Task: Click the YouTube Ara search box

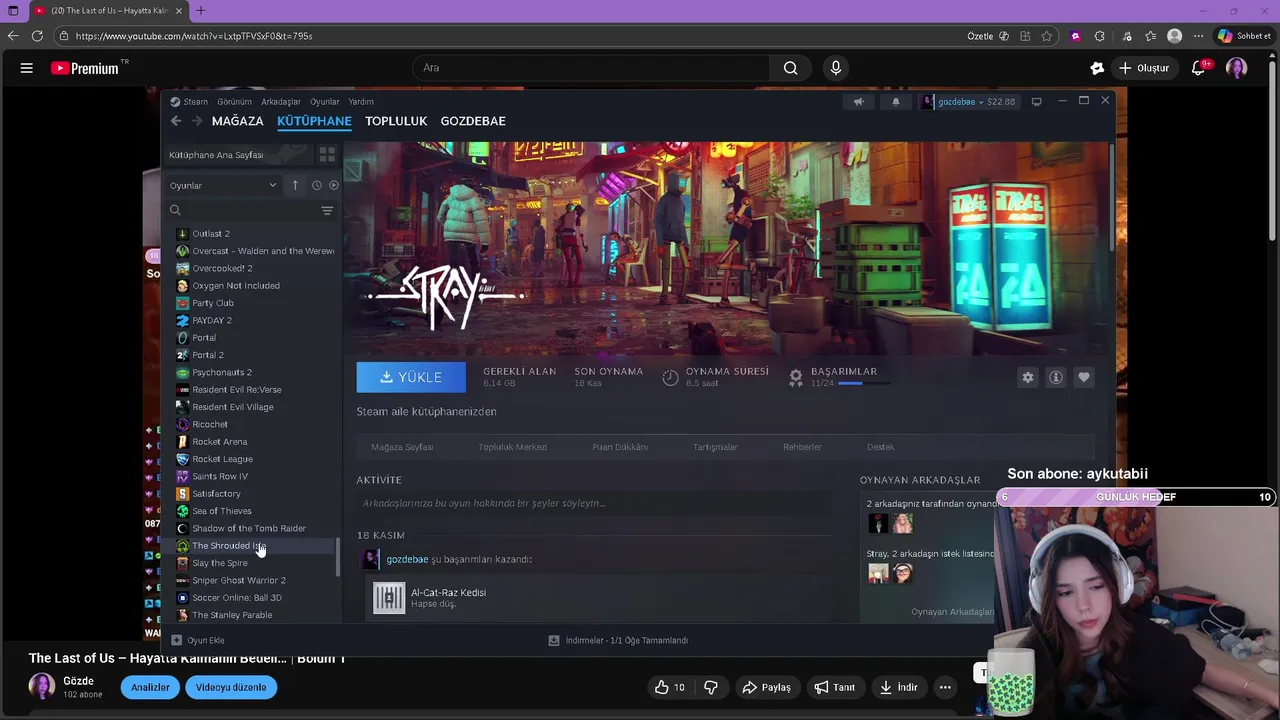Action: 590,68
